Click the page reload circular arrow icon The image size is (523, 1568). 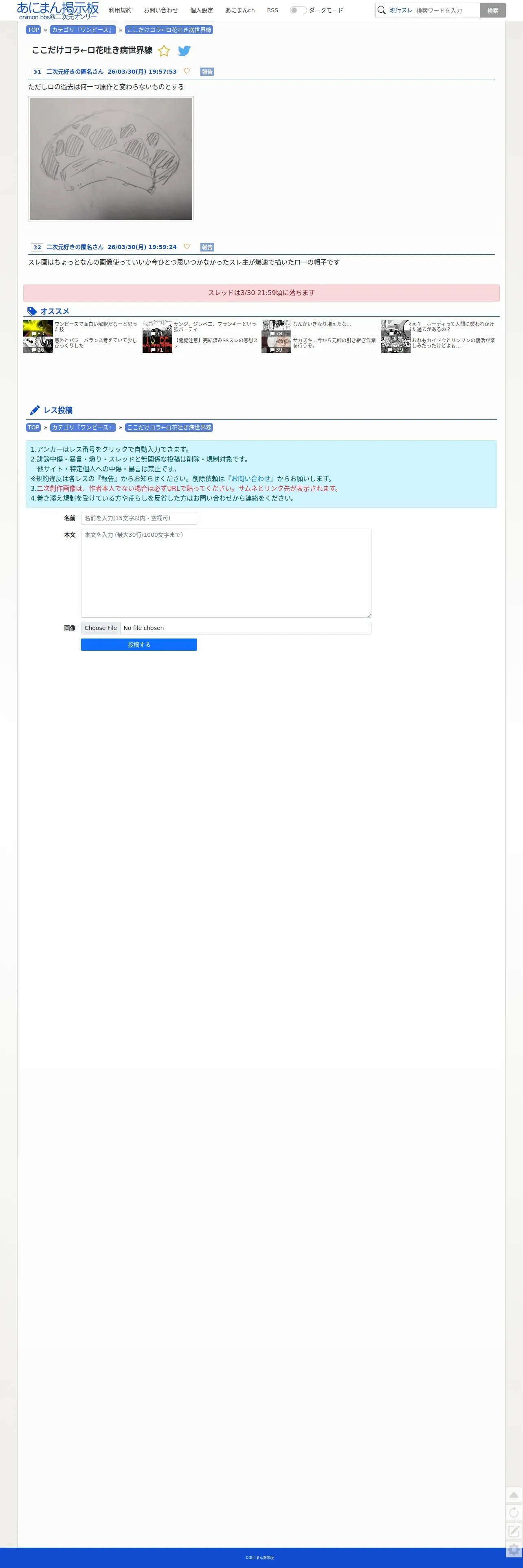point(514,1513)
